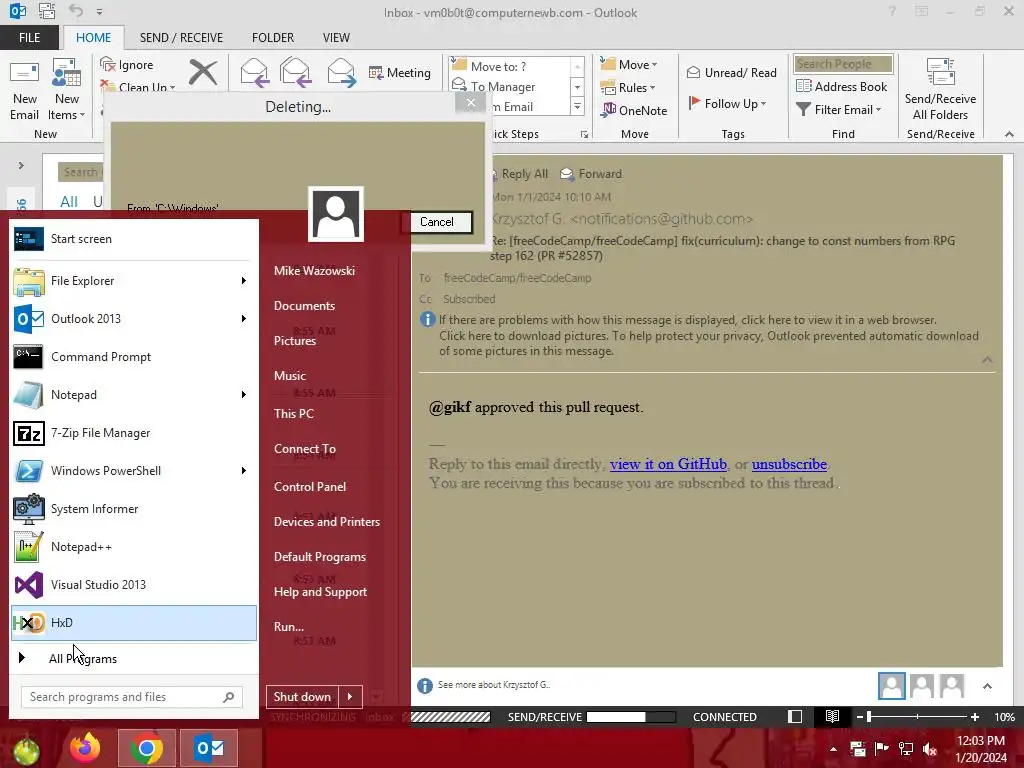Open the Follow Up flag dropdown

tap(728, 103)
